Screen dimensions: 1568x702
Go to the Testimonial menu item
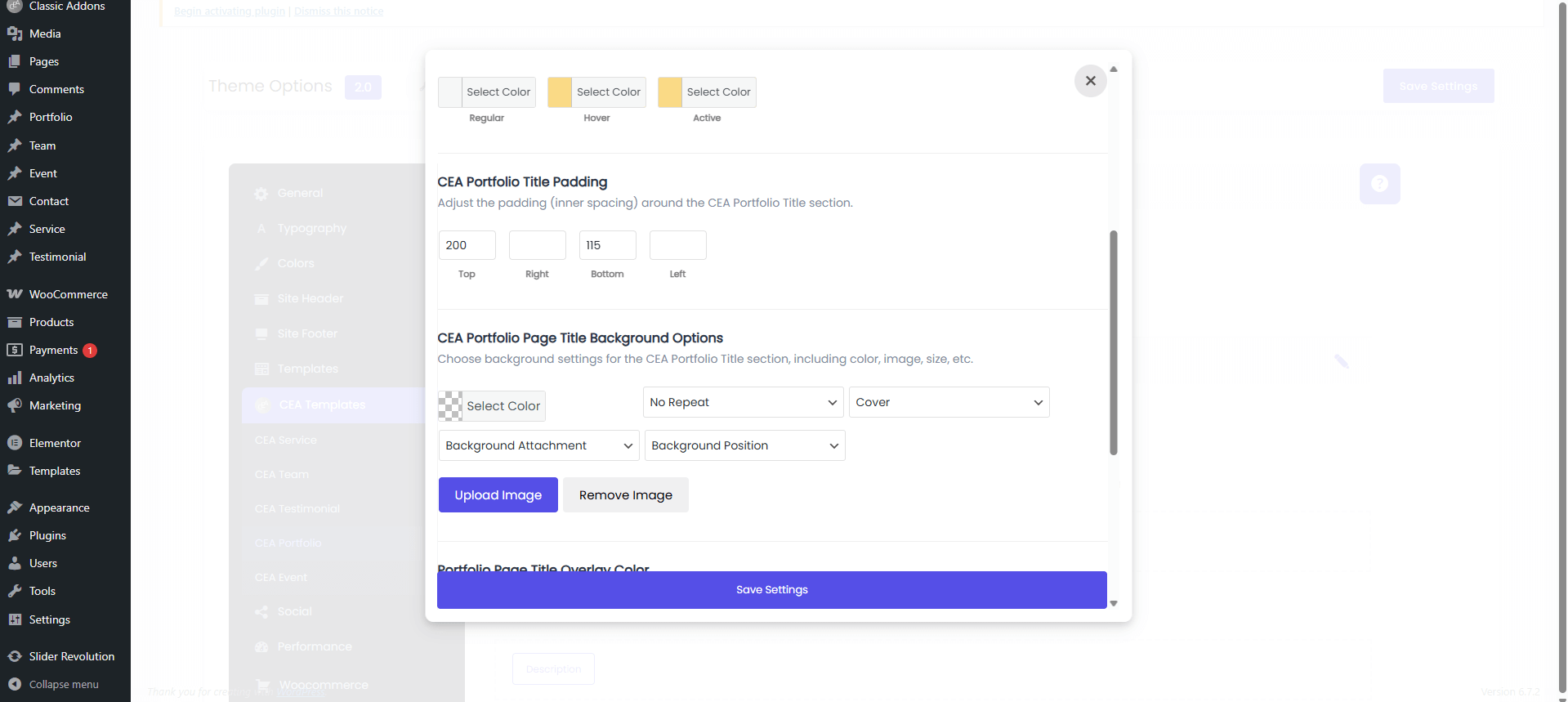point(57,257)
